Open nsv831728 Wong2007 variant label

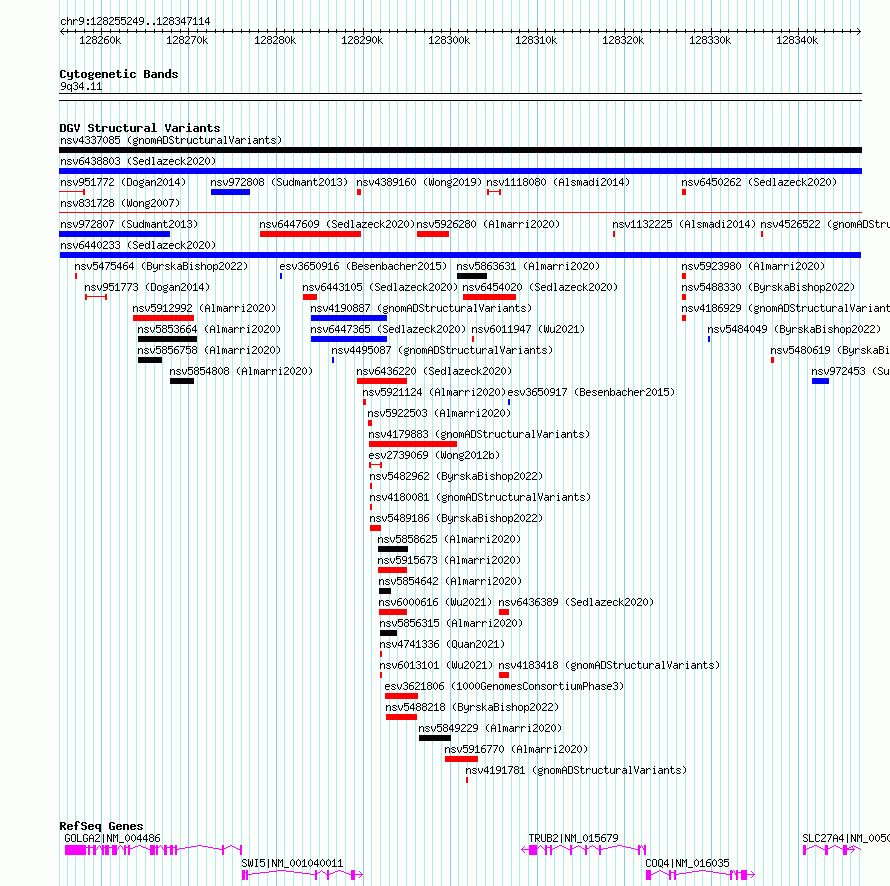[x=120, y=203]
